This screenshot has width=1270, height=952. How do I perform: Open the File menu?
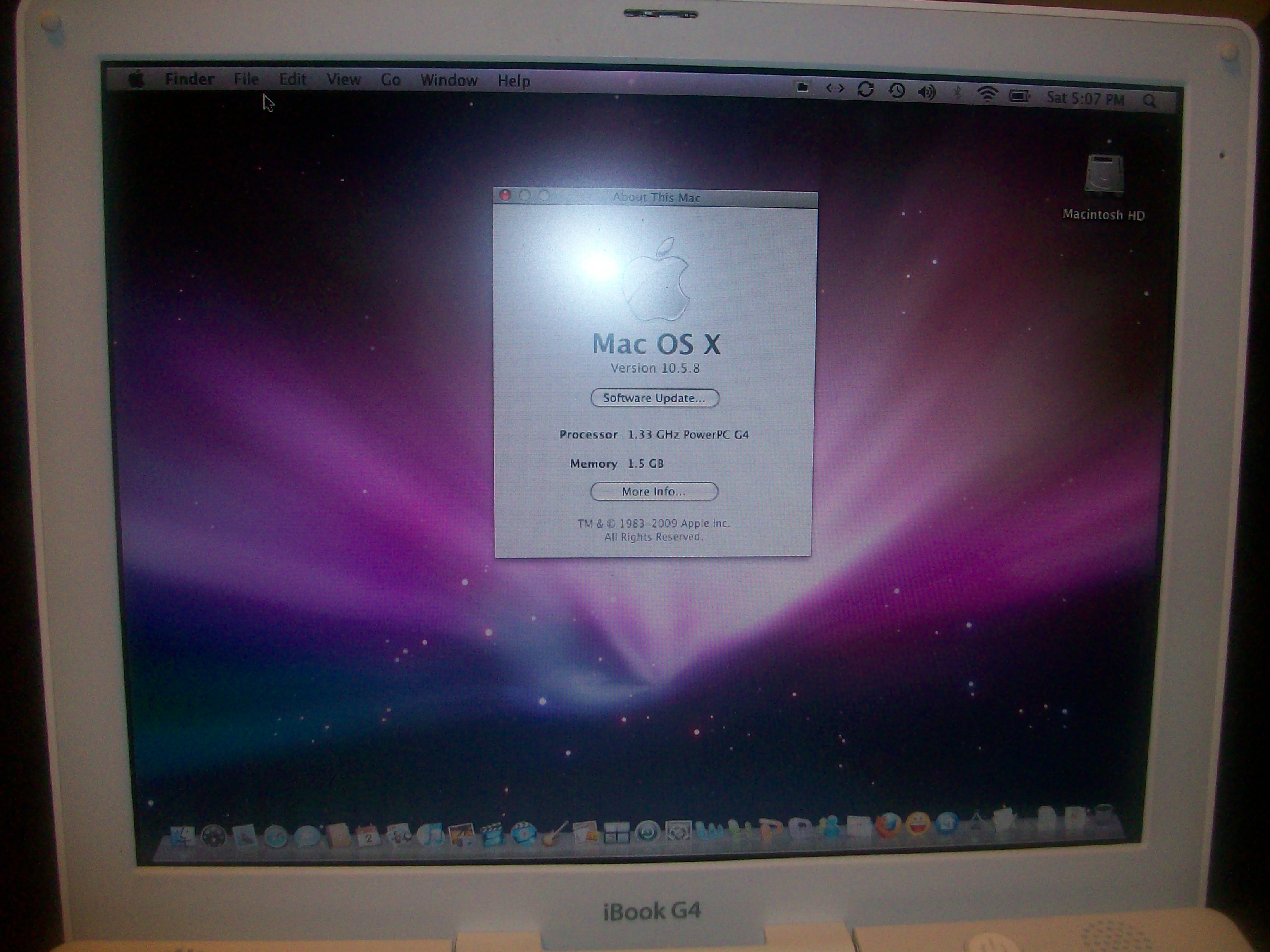coord(246,79)
